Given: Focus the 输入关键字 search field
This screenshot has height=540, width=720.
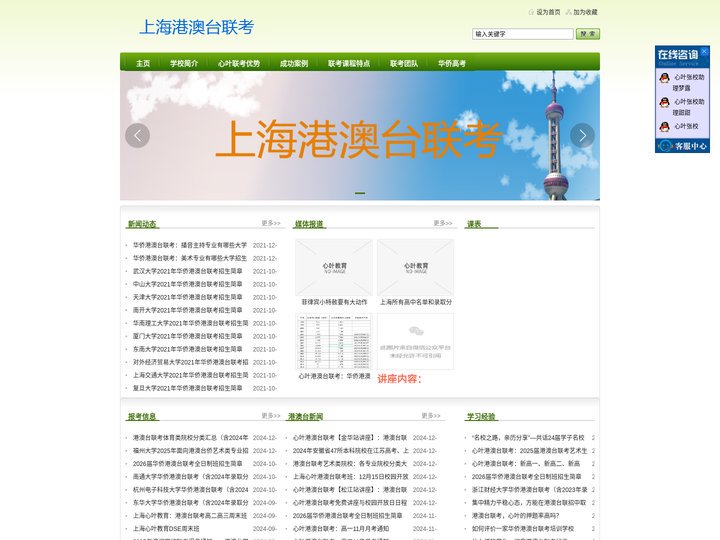Looking at the screenshot, I should tap(523, 34).
